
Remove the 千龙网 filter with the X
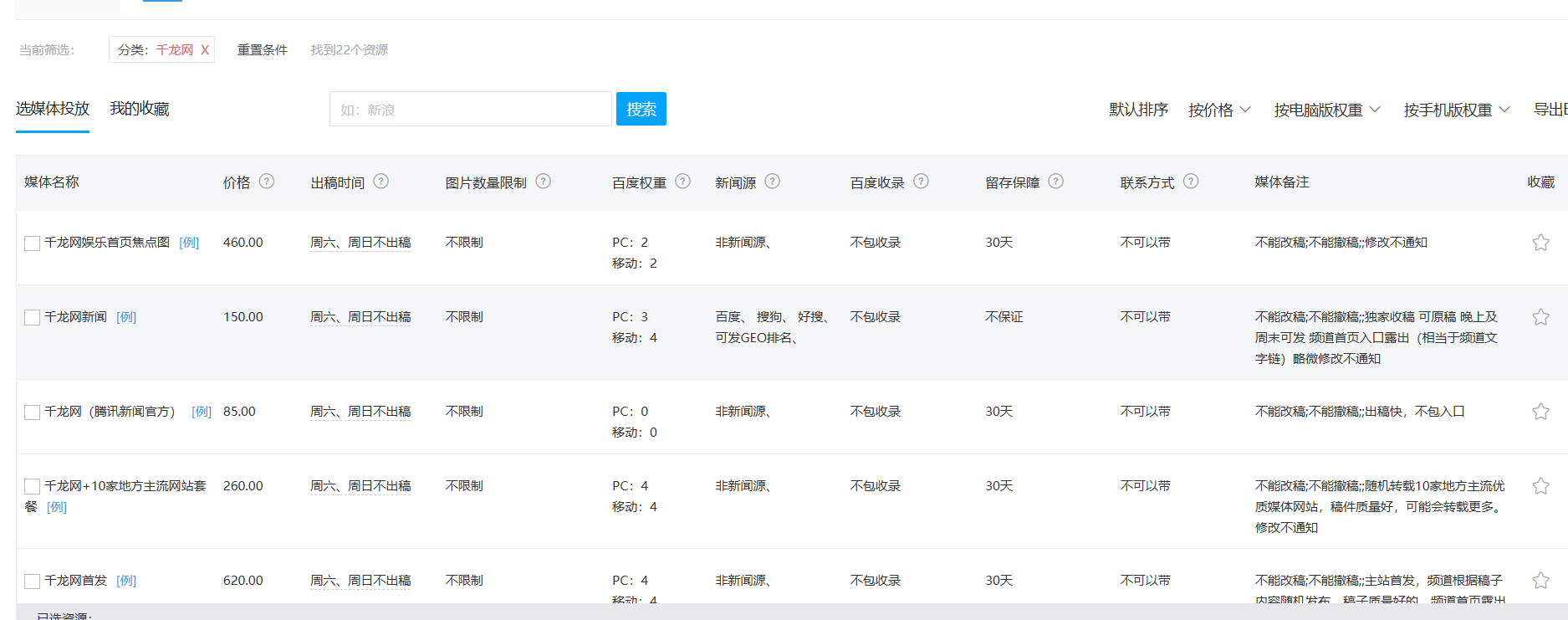click(205, 50)
